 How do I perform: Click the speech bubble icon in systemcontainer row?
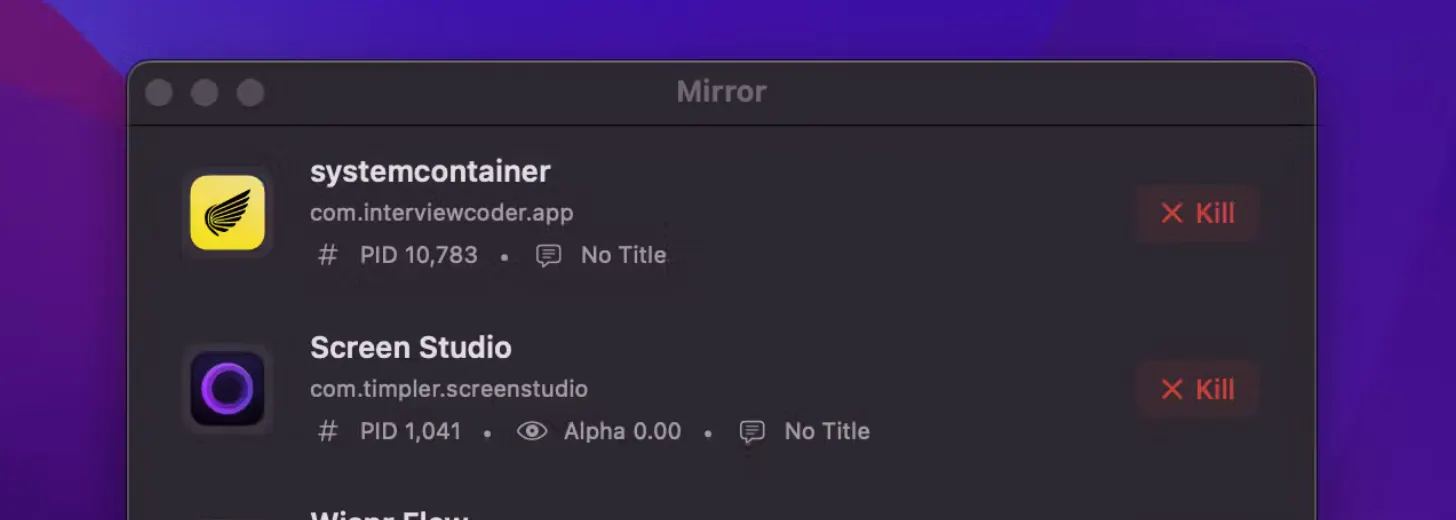(x=548, y=256)
